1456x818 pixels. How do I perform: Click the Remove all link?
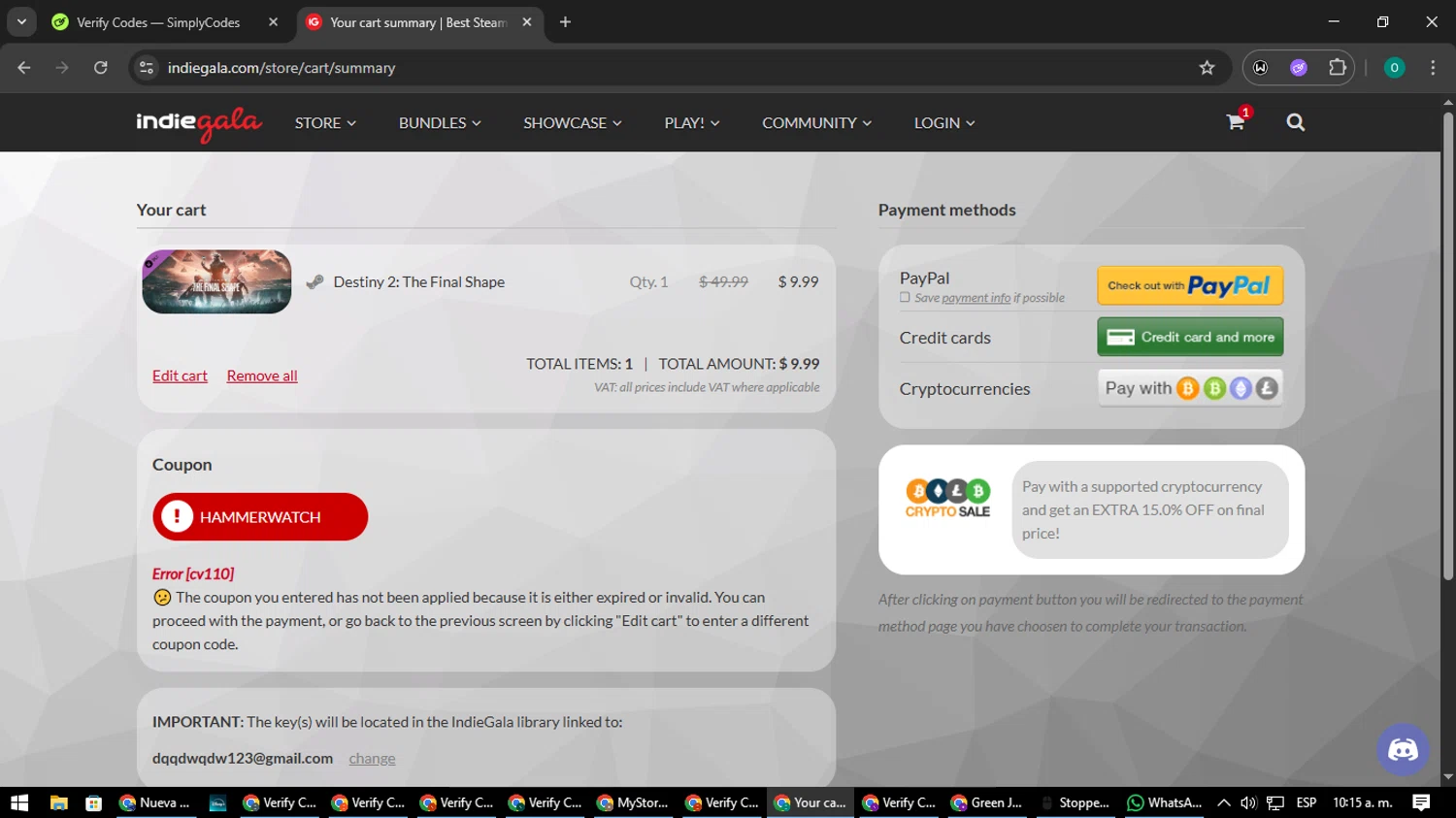[x=262, y=376]
